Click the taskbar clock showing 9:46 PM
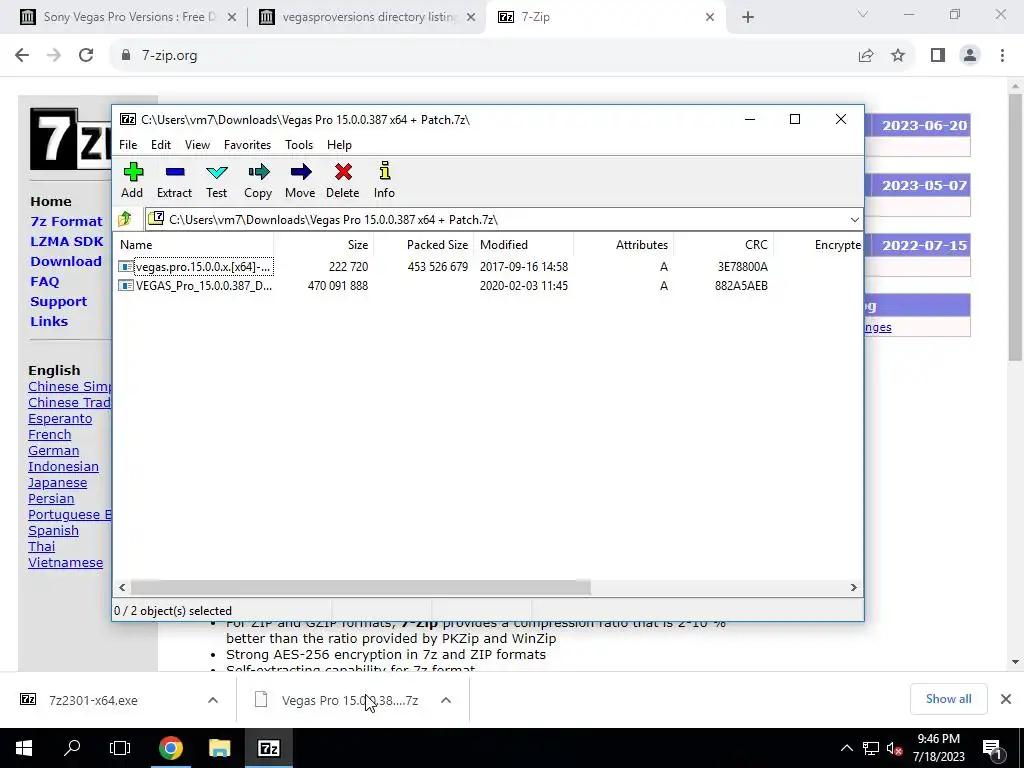The width and height of the screenshot is (1024, 768). (938, 748)
